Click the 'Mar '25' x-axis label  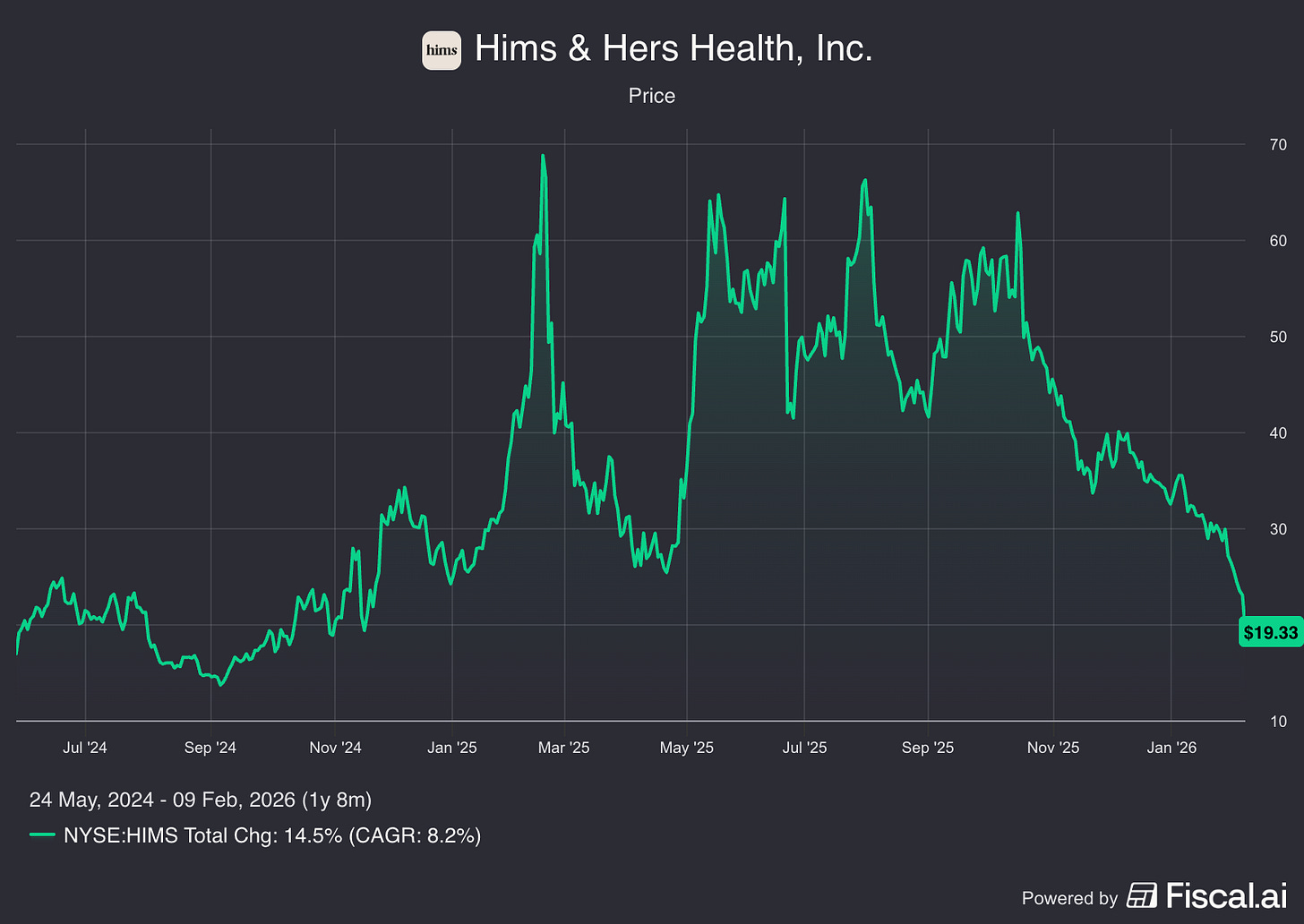coord(564,748)
